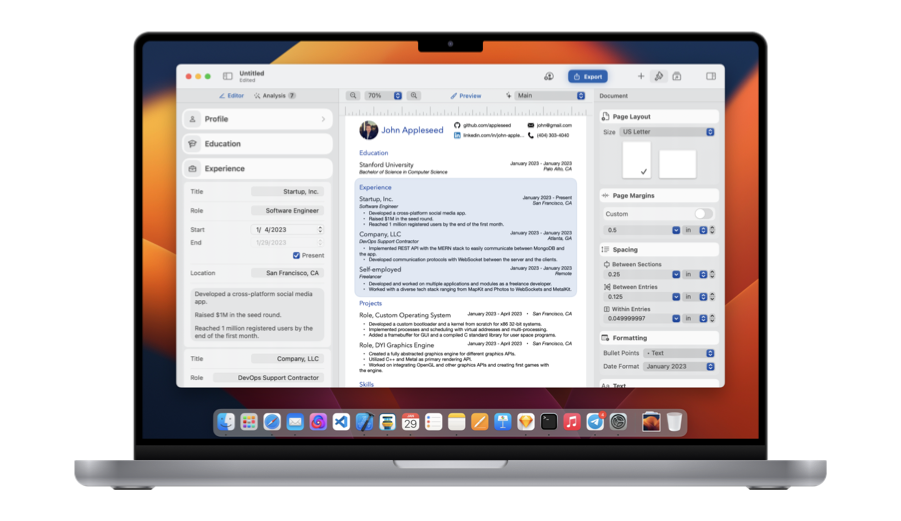
Task: Click the plus add icon in toolbar
Action: [x=641, y=76]
